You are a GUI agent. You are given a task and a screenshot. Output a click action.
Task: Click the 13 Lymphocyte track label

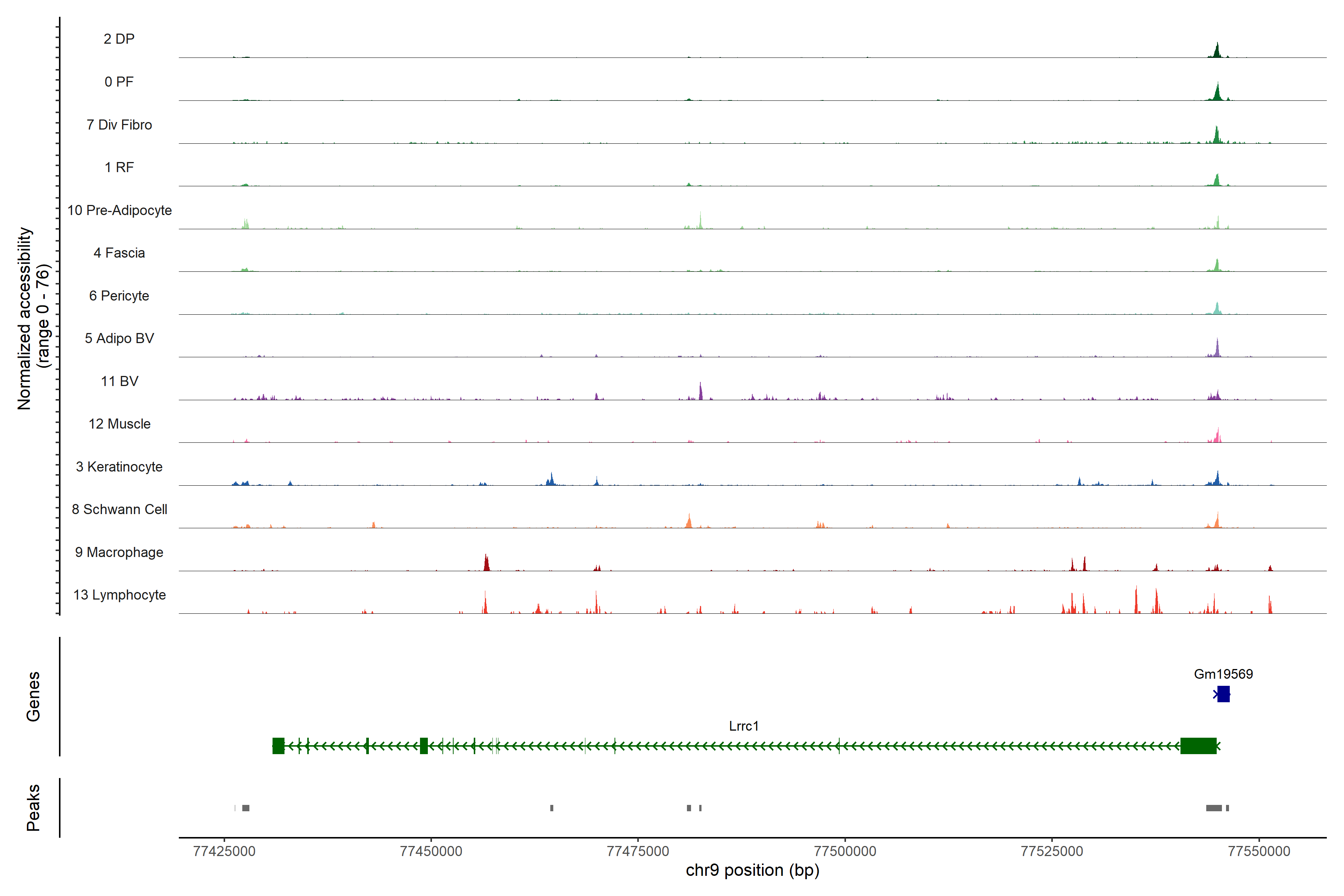[x=119, y=595]
